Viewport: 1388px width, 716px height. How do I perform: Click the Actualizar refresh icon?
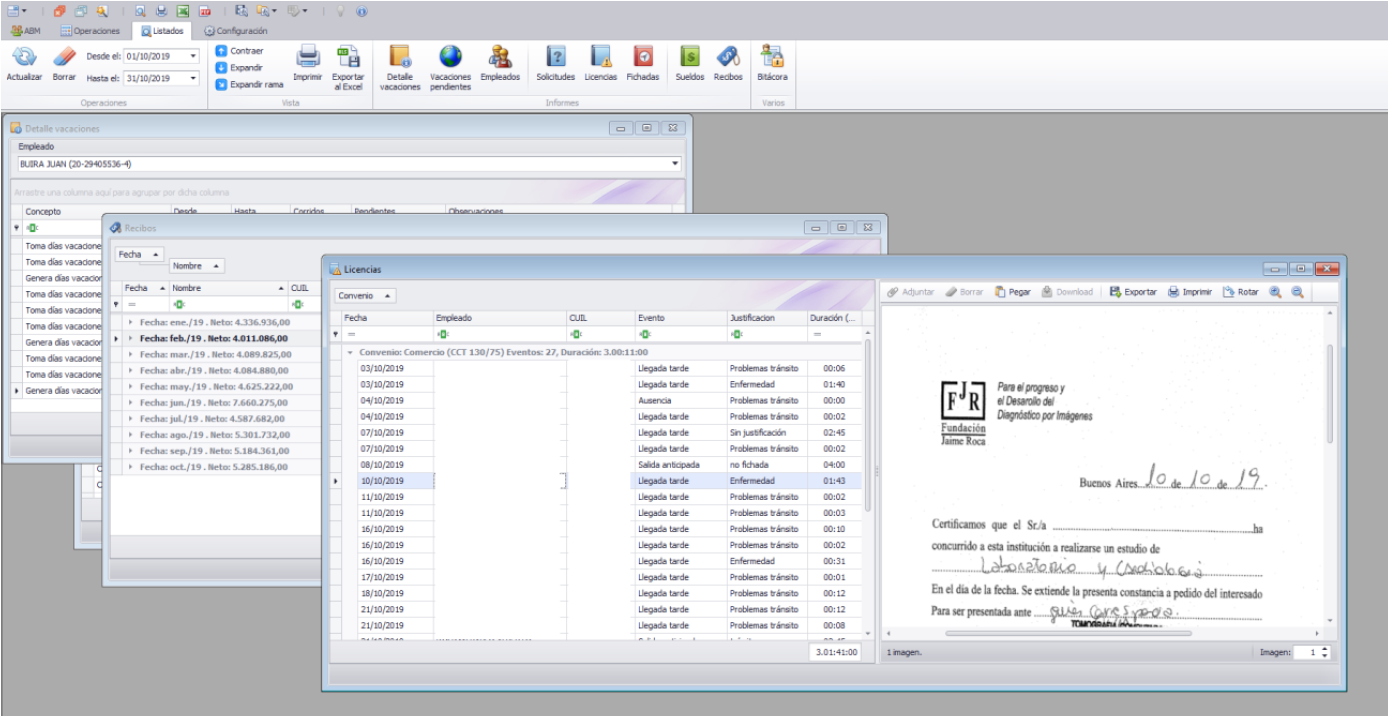(x=24, y=58)
